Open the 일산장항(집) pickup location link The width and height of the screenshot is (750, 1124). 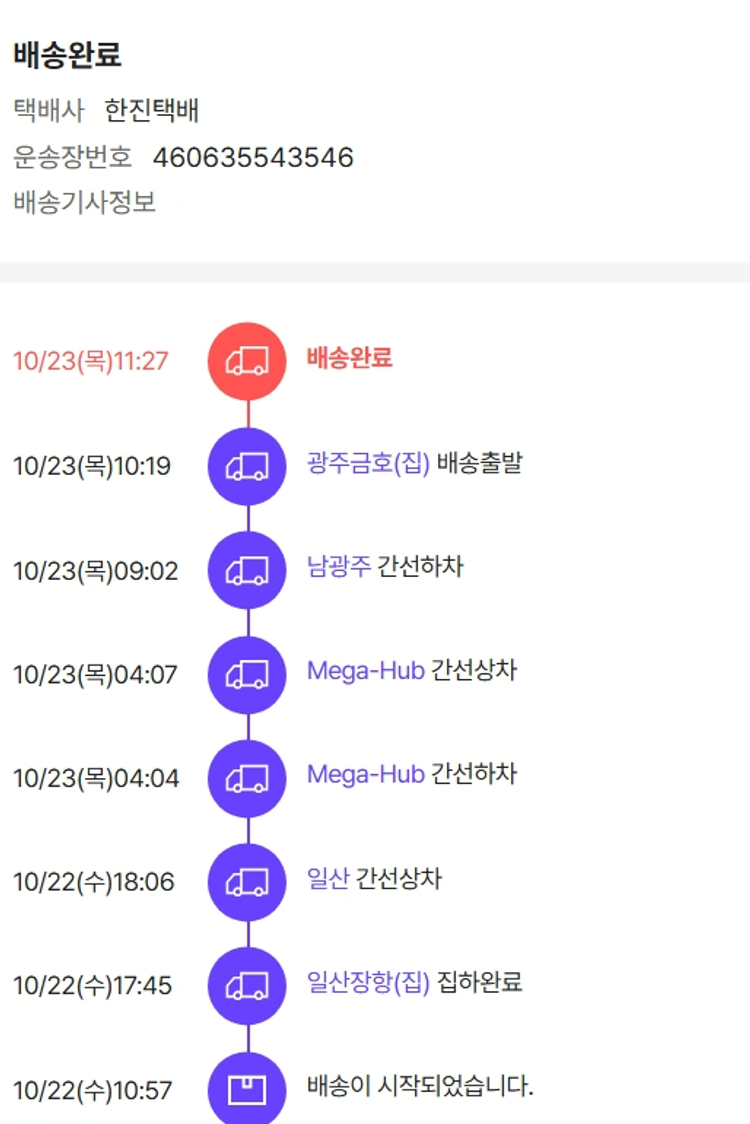point(368,983)
